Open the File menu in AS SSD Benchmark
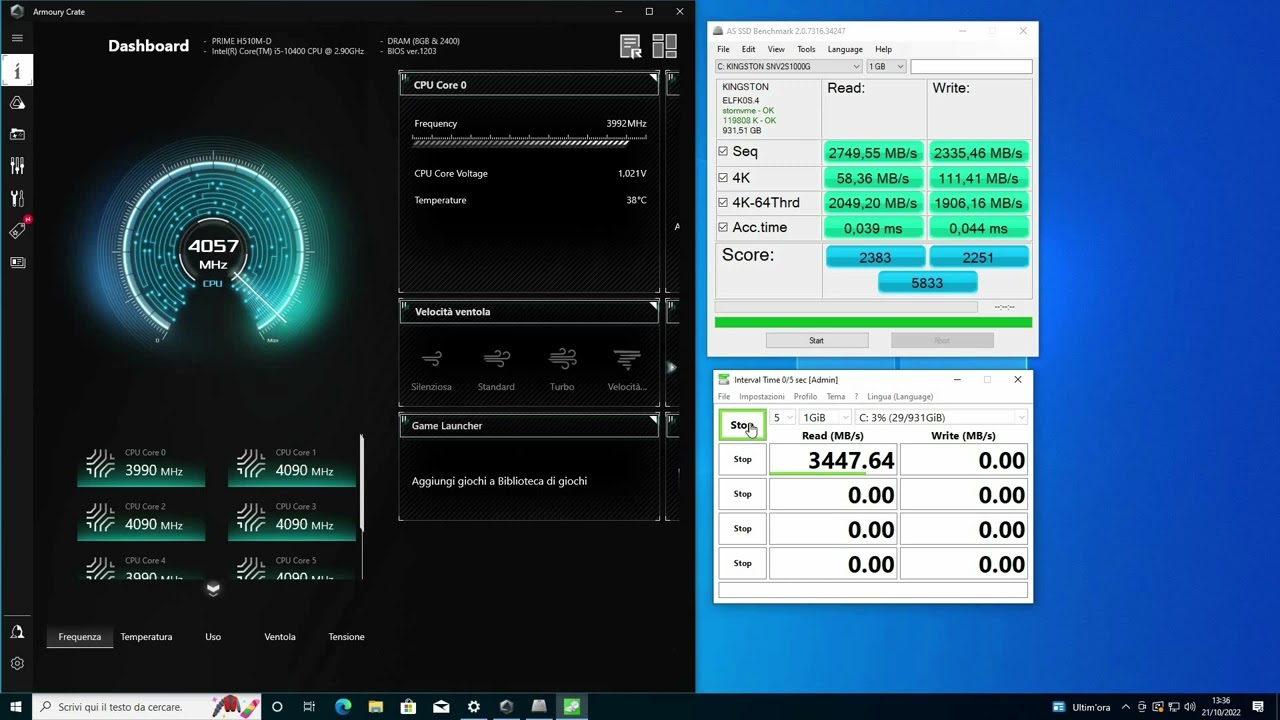 (723, 49)
